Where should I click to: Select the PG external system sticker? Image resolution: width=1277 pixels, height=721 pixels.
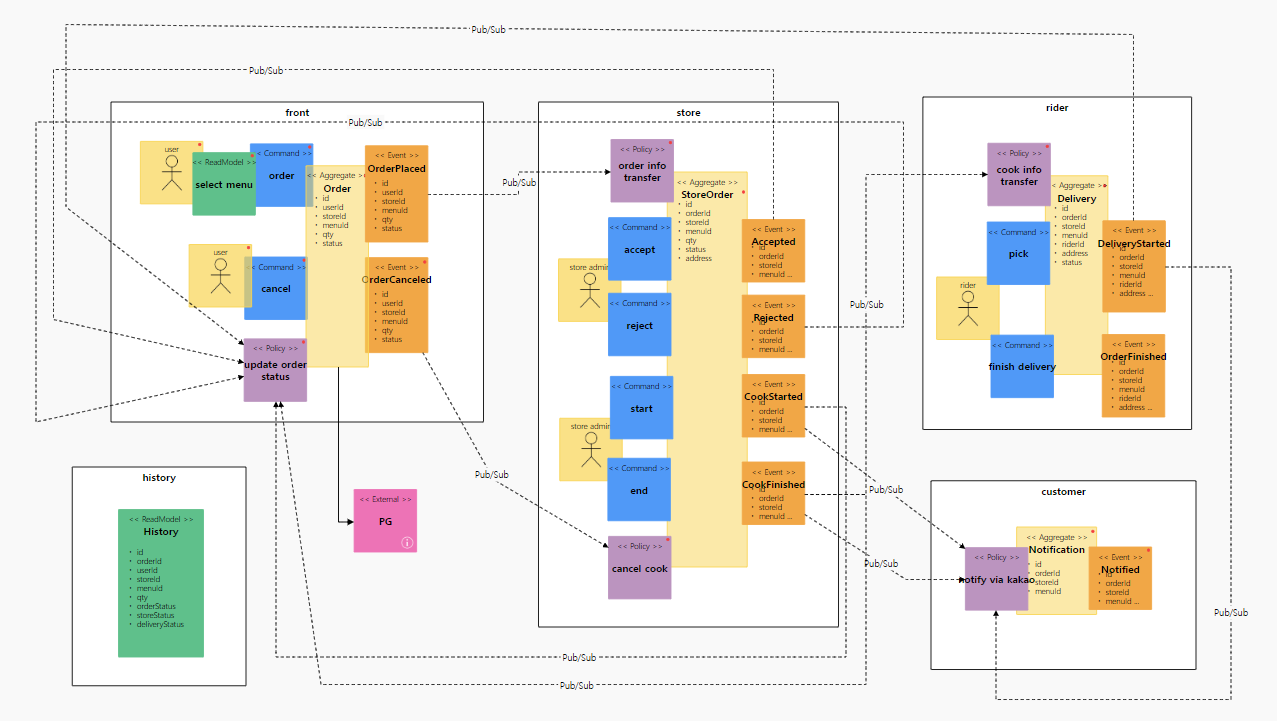[385, 521]
